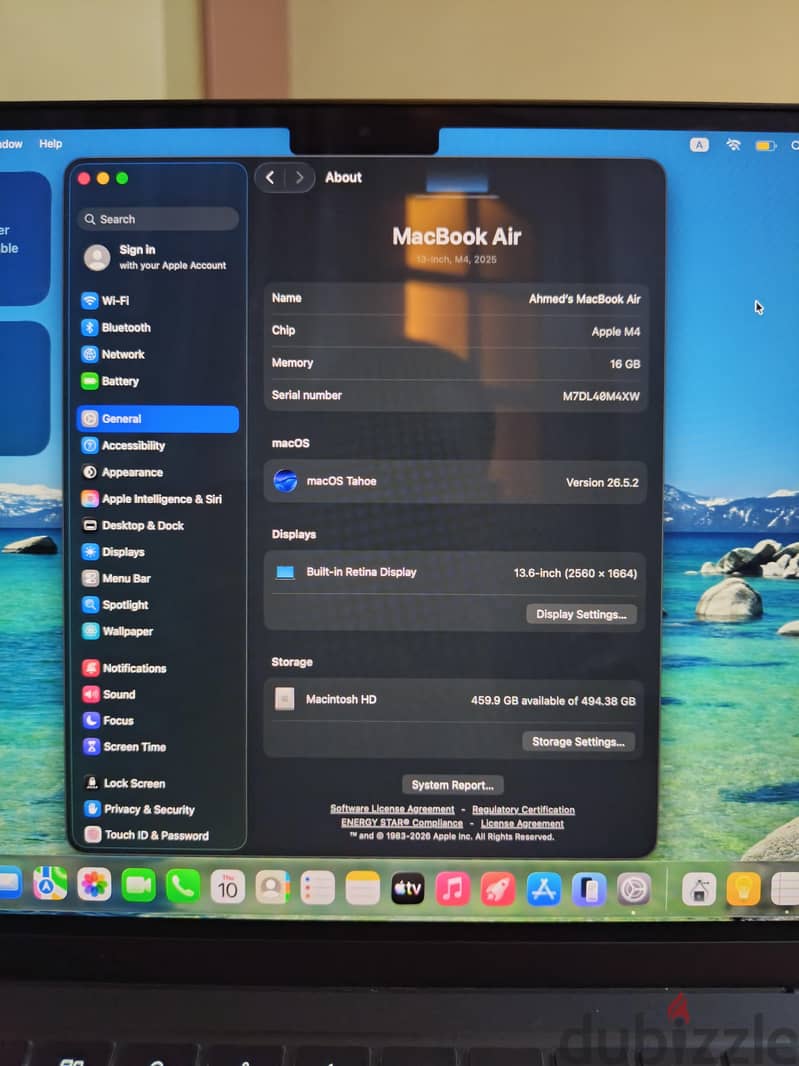Click the Display Settings... button
Viewport: 799px width, 1066px height.
tap(581, 614)
